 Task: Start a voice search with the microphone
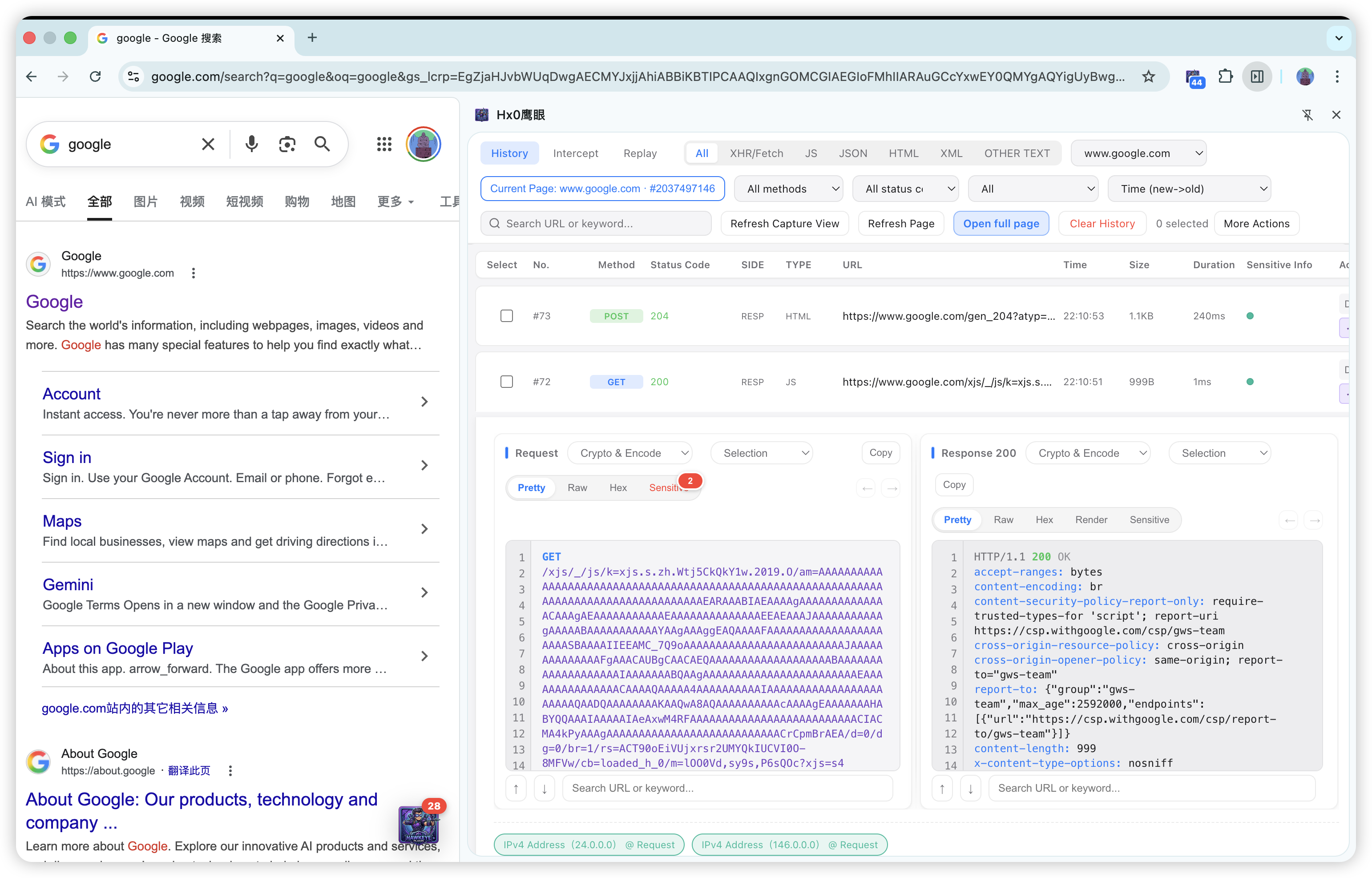click(251, 144)
